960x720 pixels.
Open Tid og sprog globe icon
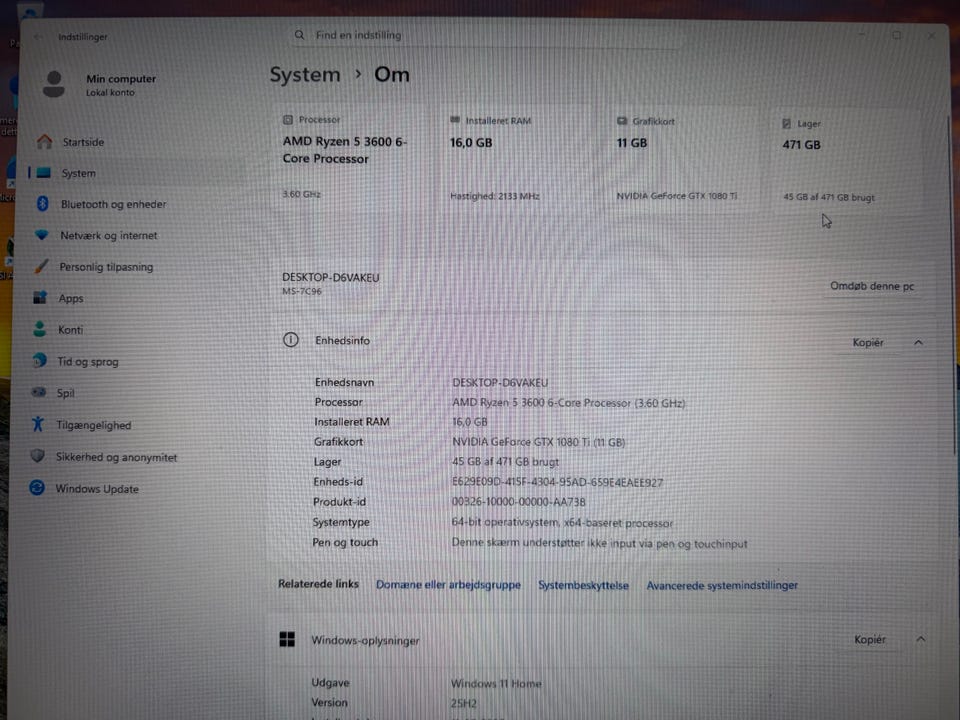[x=39, y=361]
